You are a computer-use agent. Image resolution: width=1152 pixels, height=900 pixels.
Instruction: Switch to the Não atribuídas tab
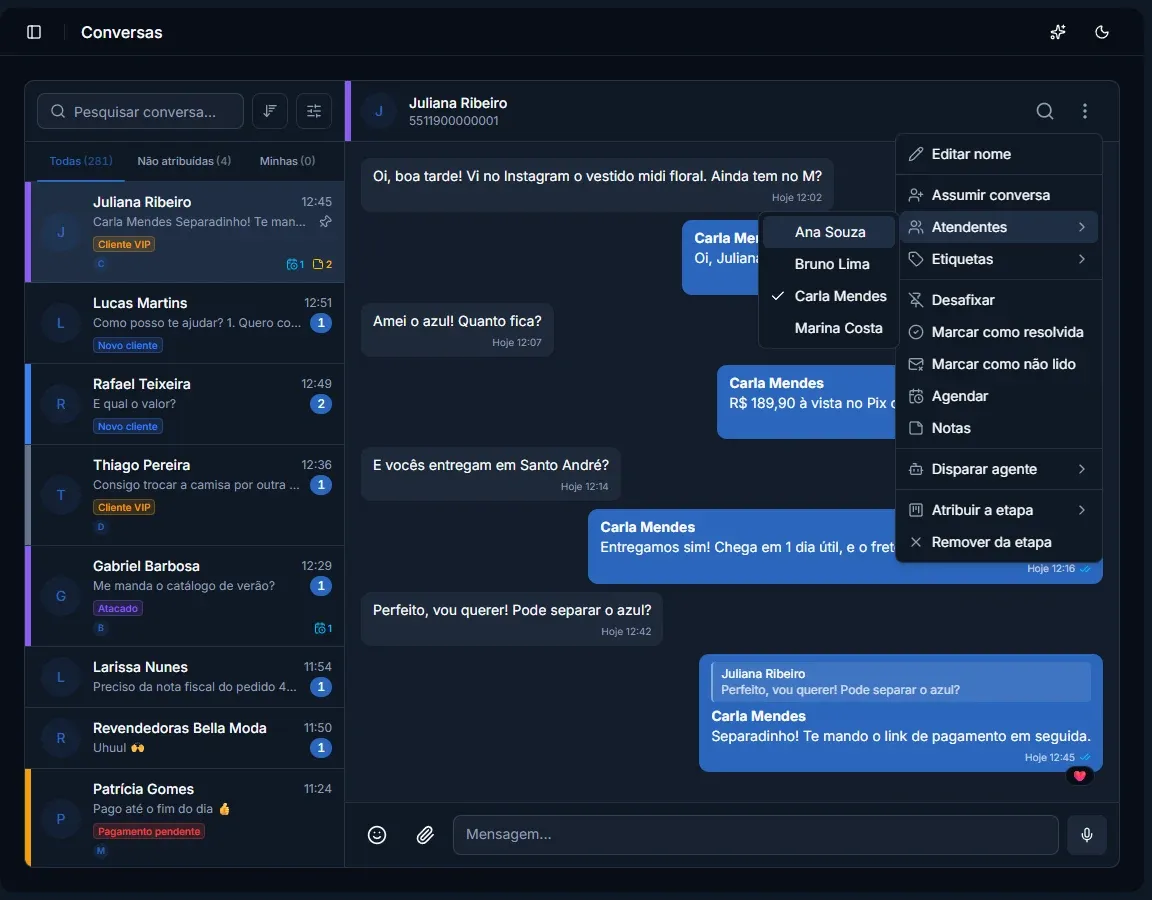click(184, 161)
